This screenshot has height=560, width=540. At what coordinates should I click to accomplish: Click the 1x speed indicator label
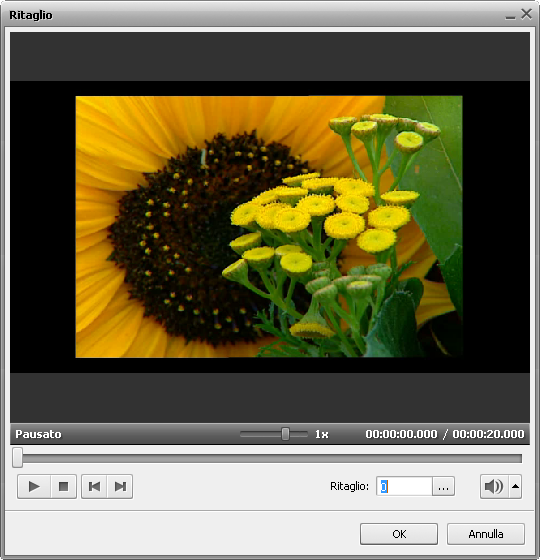pyautogui.click(x=321, y=434)
